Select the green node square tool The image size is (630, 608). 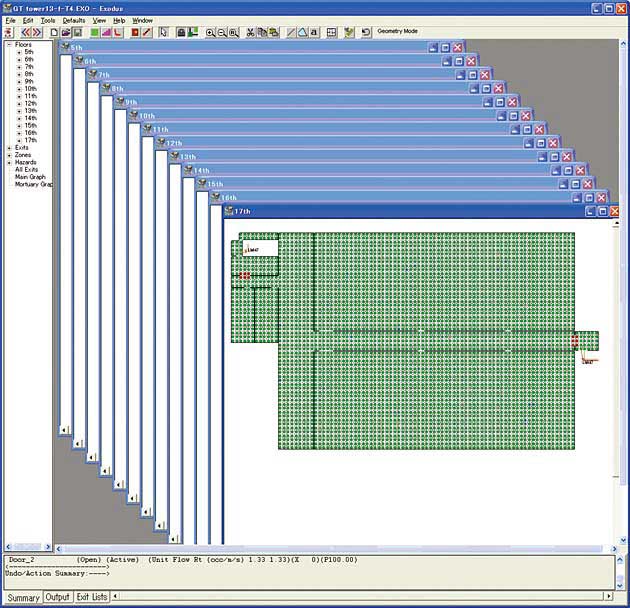click(95, 33)
